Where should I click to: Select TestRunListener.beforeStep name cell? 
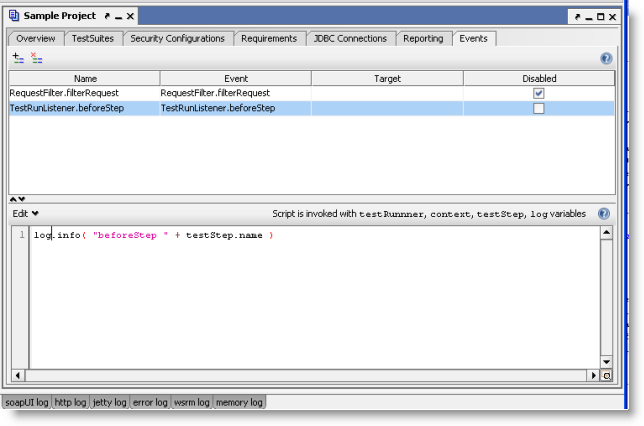click(x=84, y=108)
